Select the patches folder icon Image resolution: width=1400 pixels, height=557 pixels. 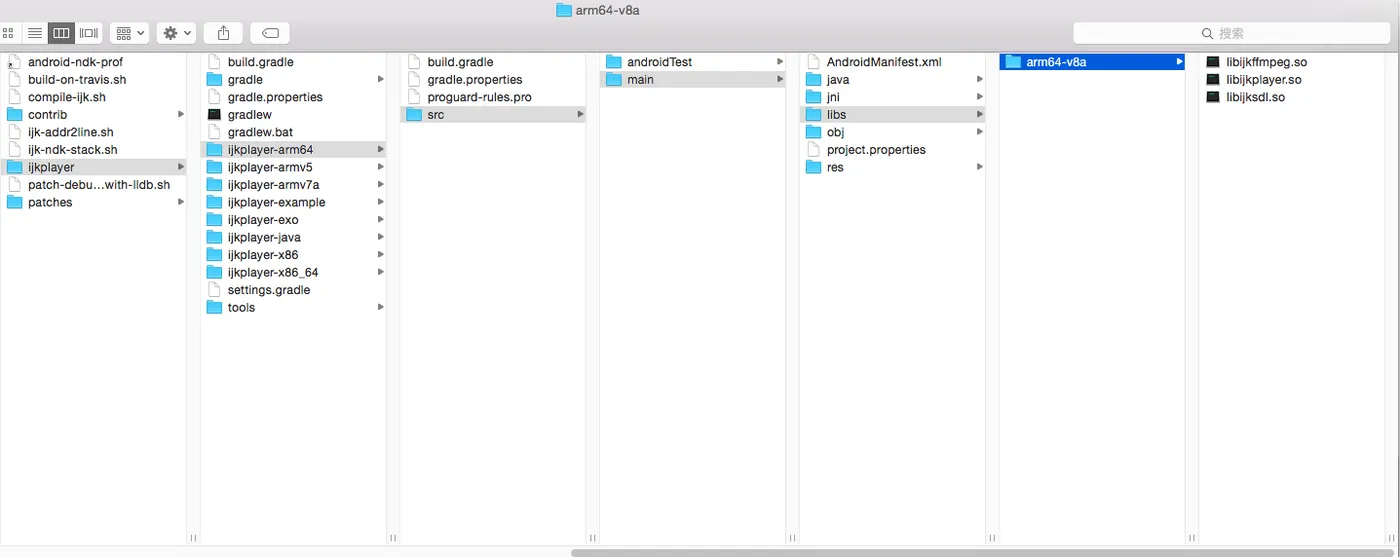coord(15,202)
